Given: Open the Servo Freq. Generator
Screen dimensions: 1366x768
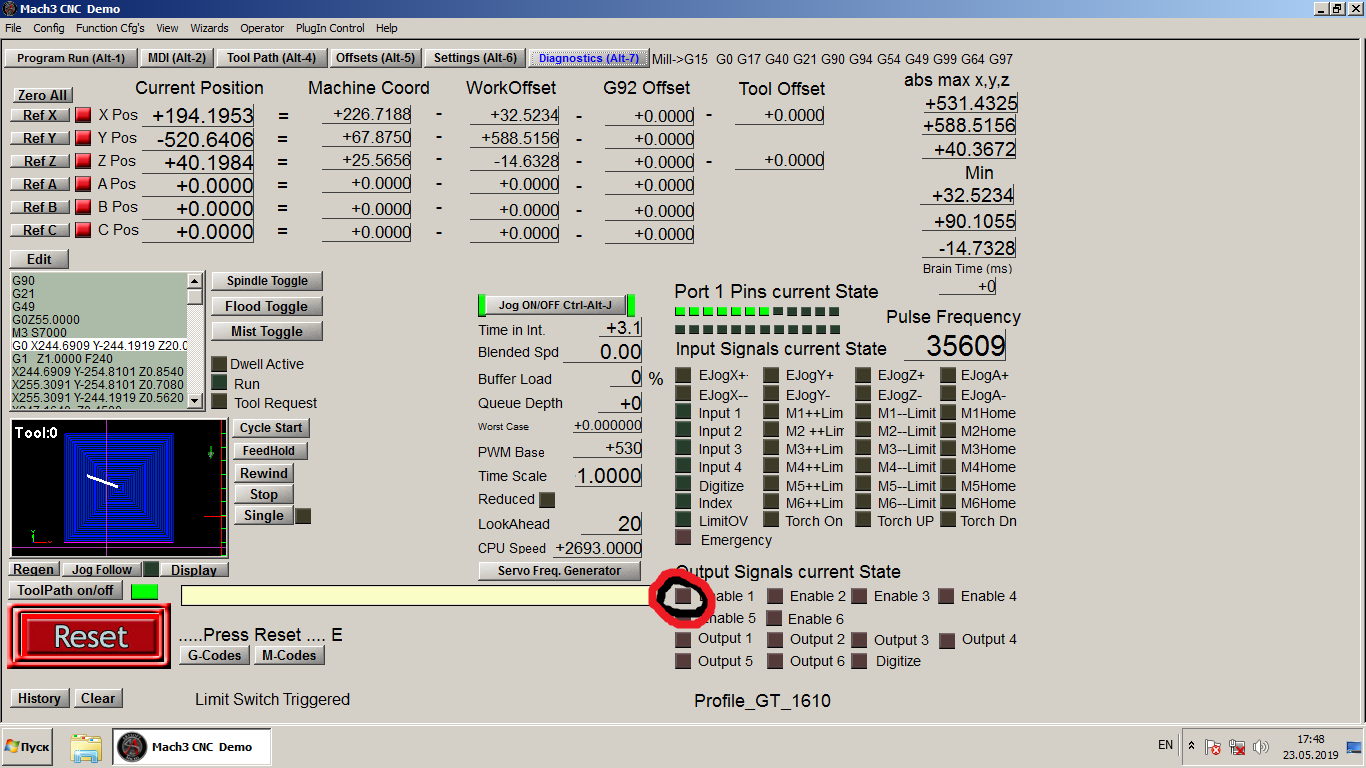Looking at the screenshot, I should click(560, 571).
